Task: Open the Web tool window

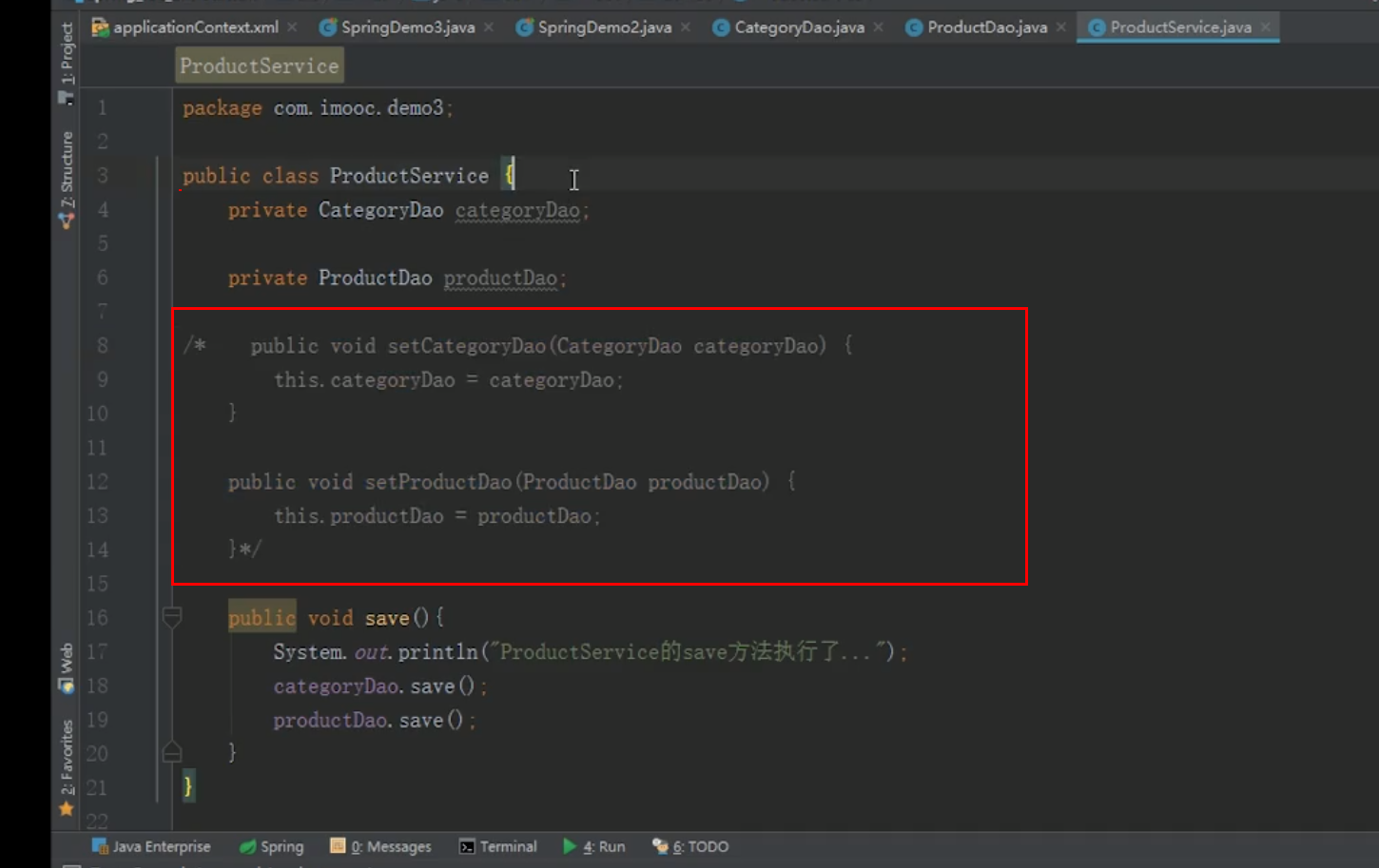Action: [67, 657]
